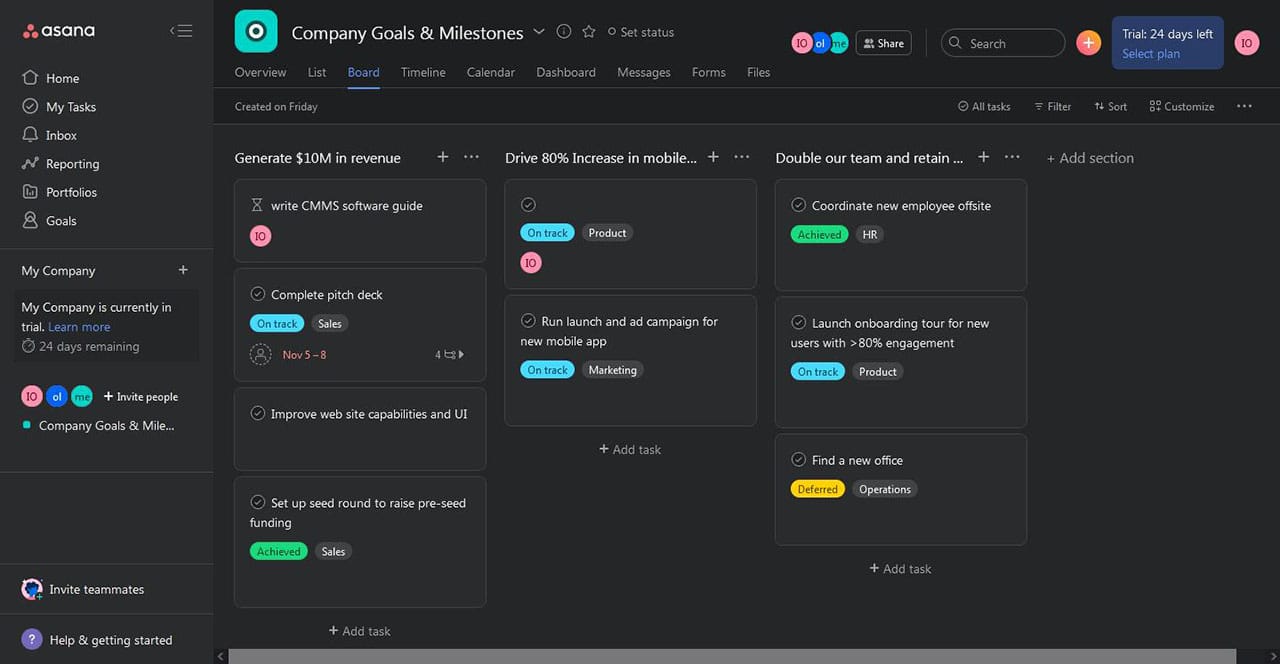Click the orange quick add button
1280x664 pixels.
[x=1089, y=43]
